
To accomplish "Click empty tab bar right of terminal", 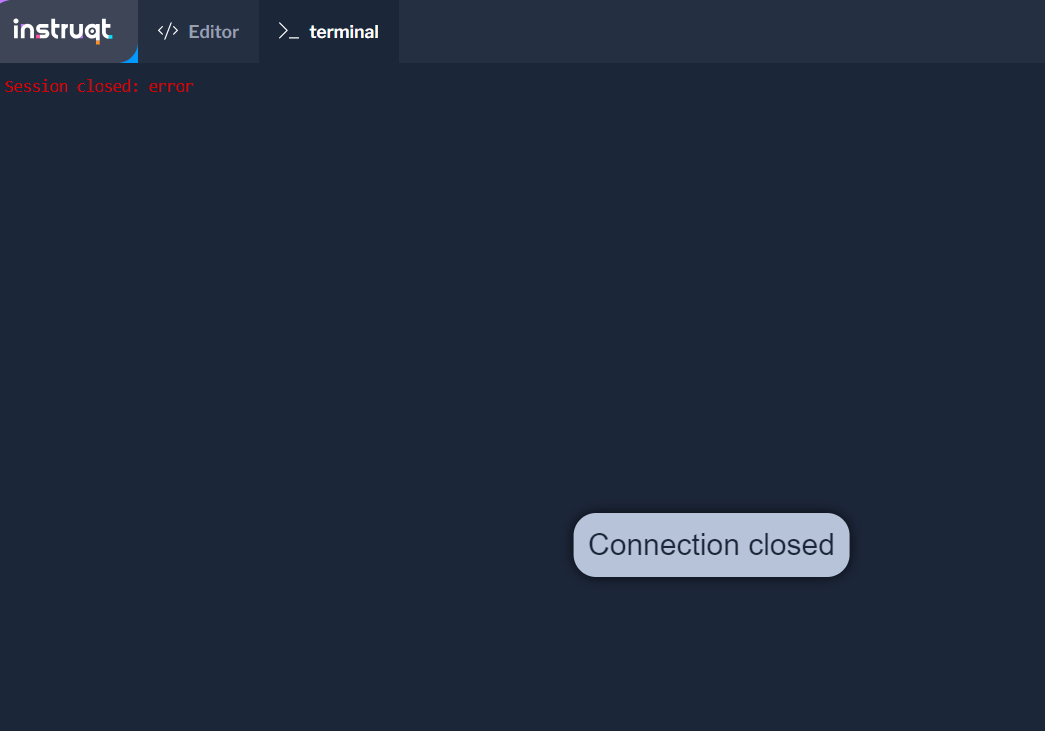I will click(722, 31).
